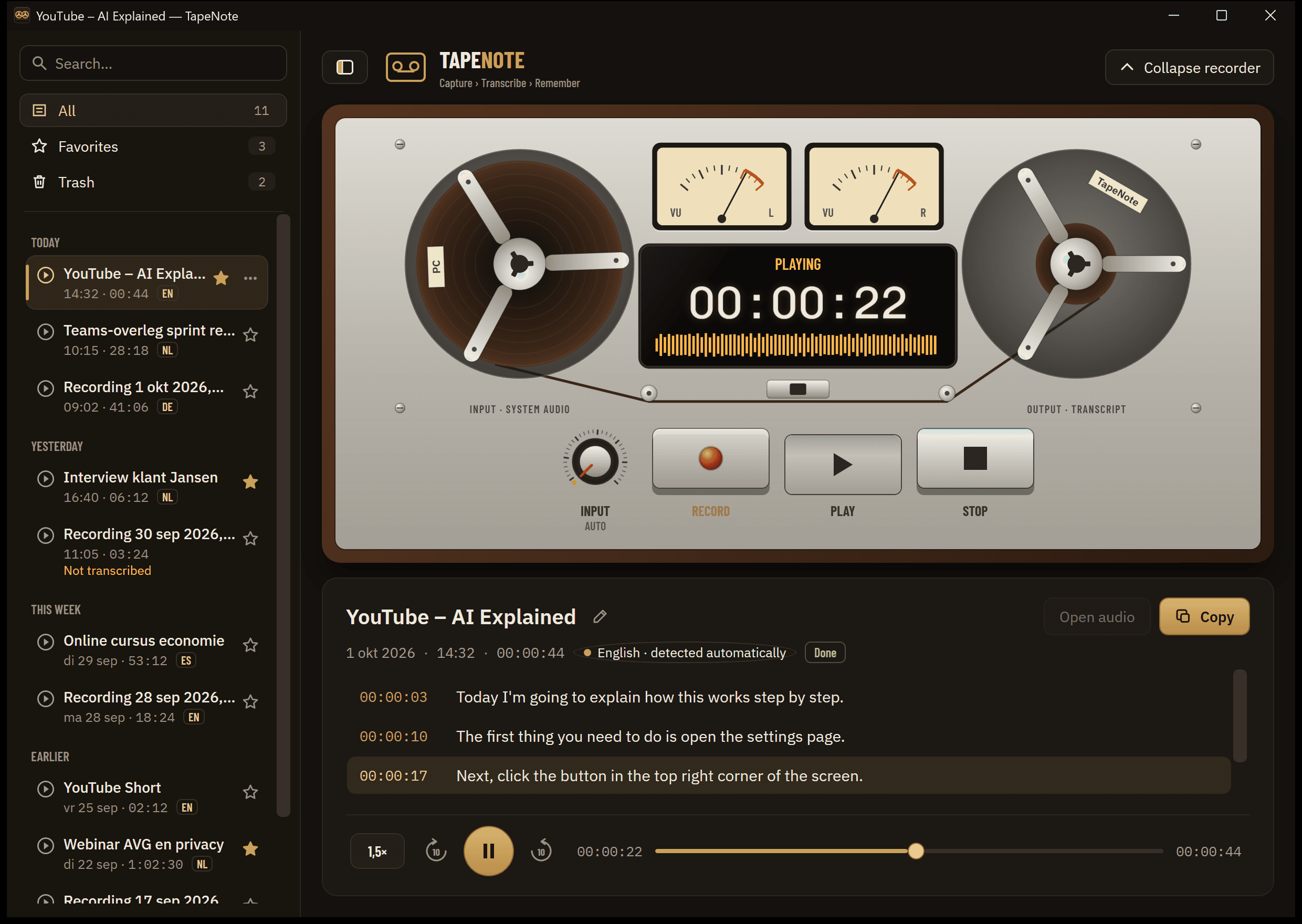Click the transcript scrollbar

(x=1240, y=716)
